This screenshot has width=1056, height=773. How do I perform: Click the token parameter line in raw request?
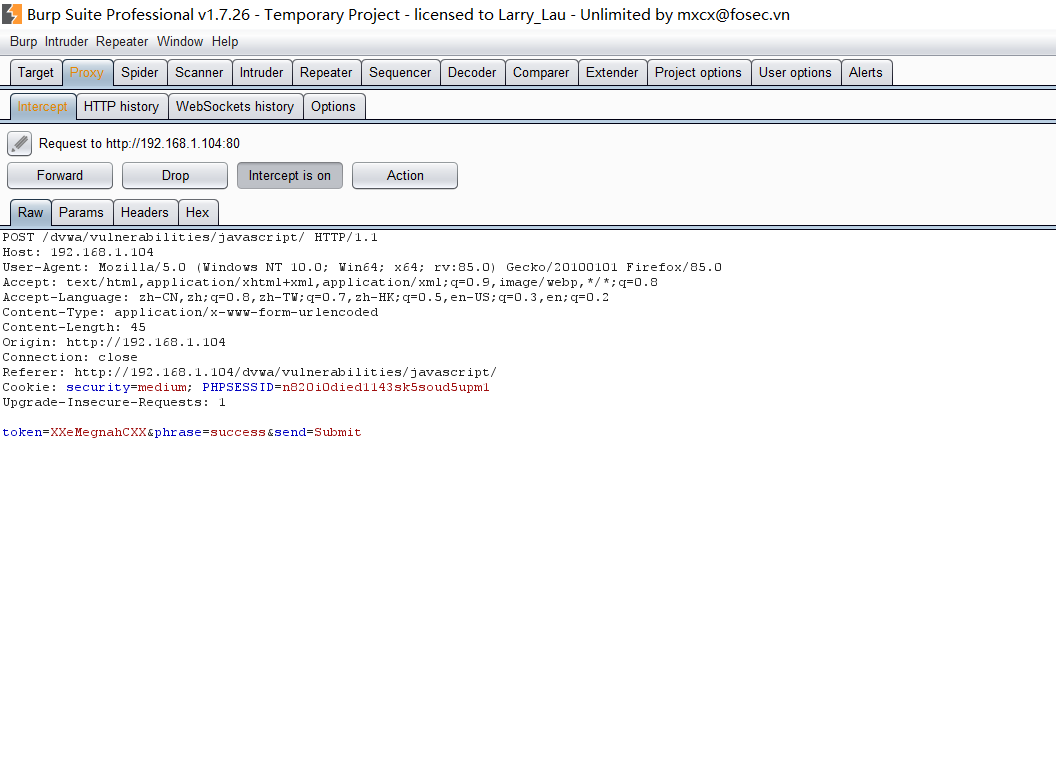[181, 432]
